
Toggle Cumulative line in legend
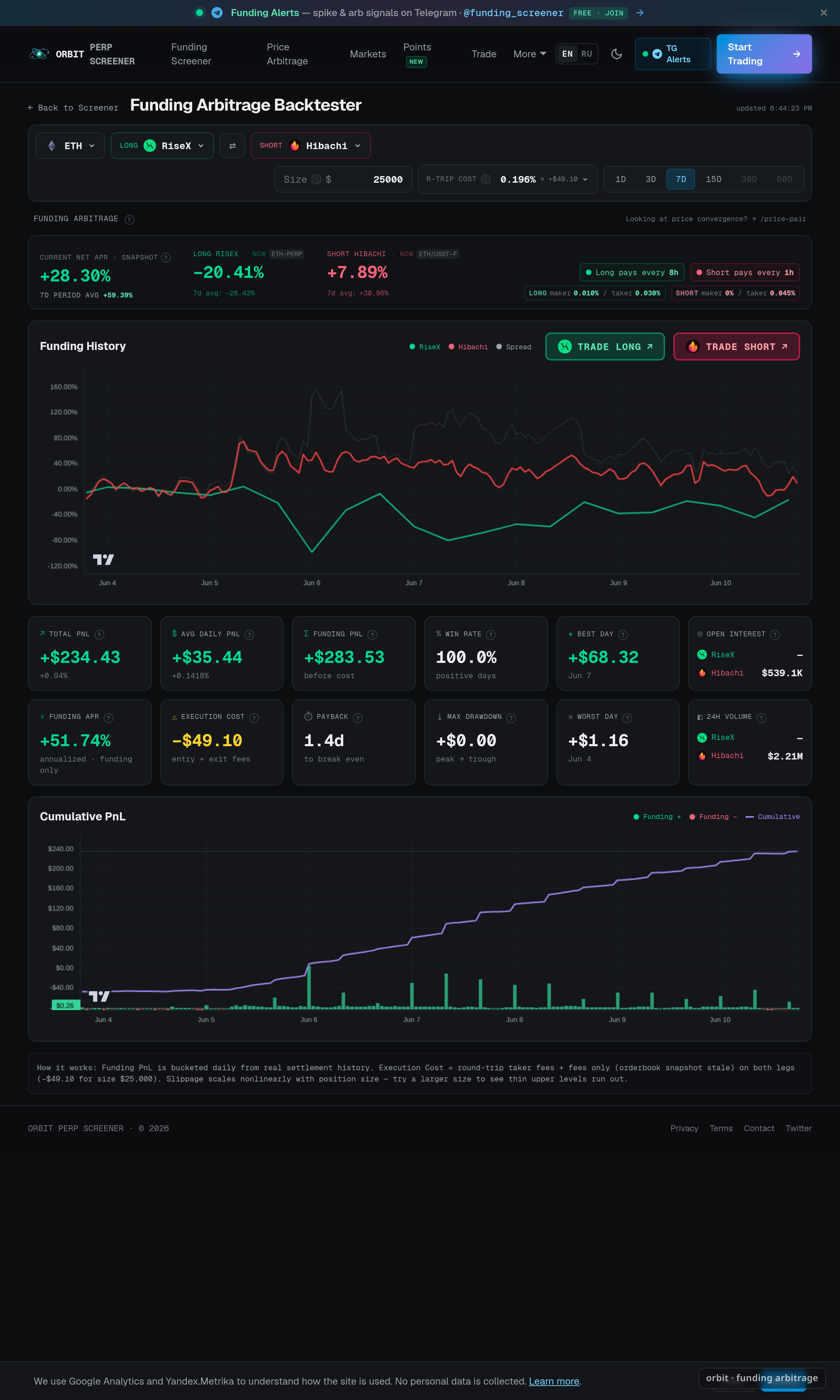(x=773, y=817)
